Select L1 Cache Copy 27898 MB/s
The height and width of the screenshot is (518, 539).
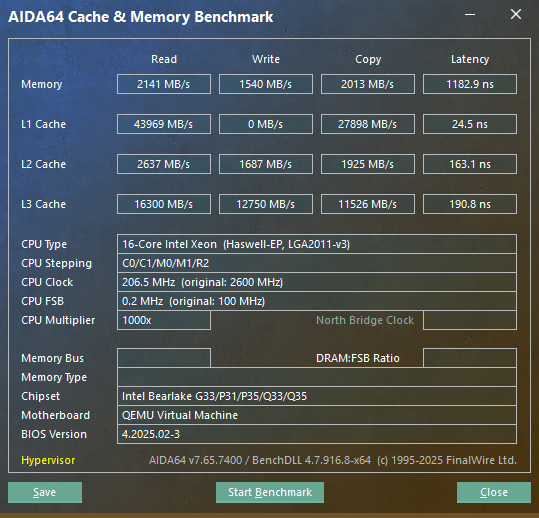[x=368, y=124]
